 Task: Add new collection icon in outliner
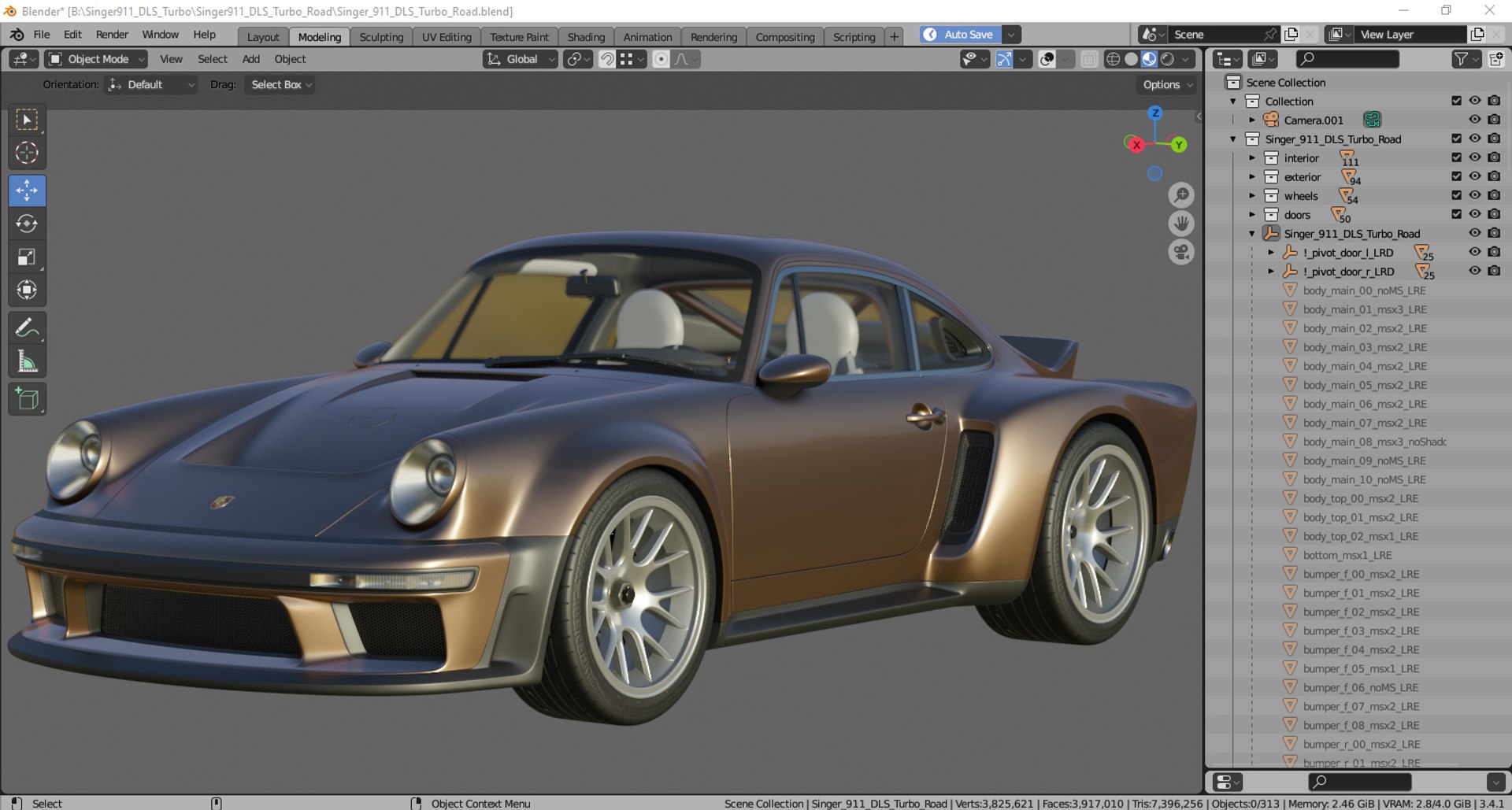[1495, 59]
